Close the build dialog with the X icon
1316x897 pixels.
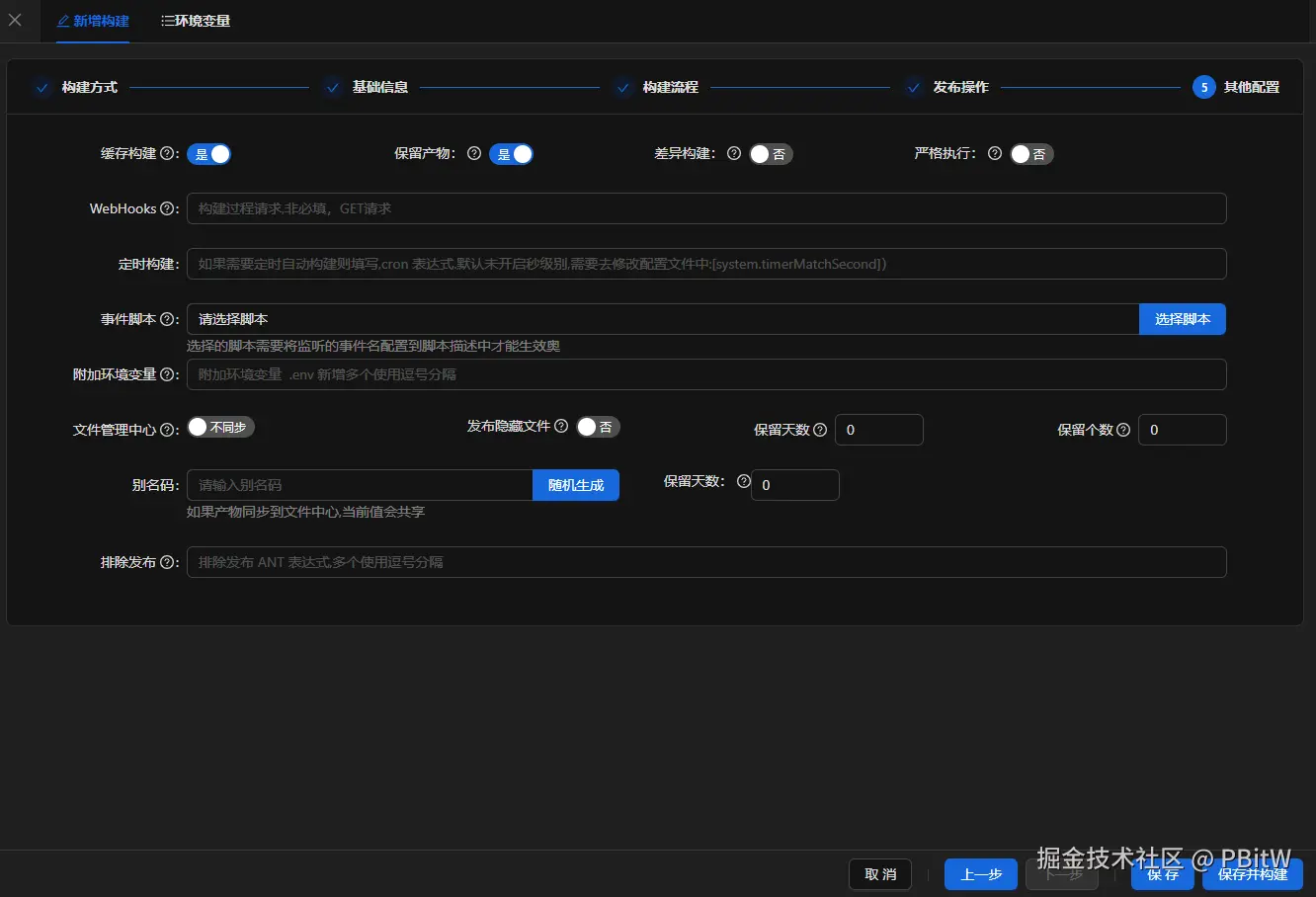pyautogui.click(x=15, y=20)
